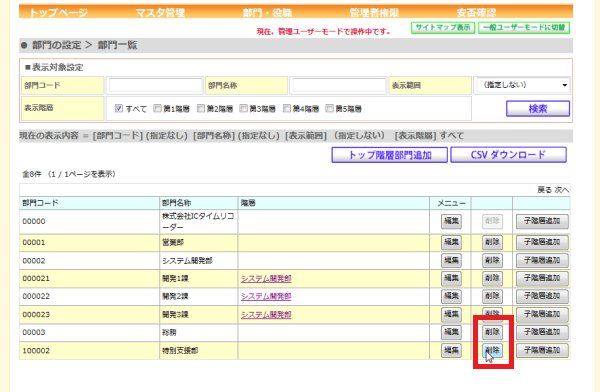
Task: Switch to 一般ユーザーモード with green button
Action: (524, 28)
